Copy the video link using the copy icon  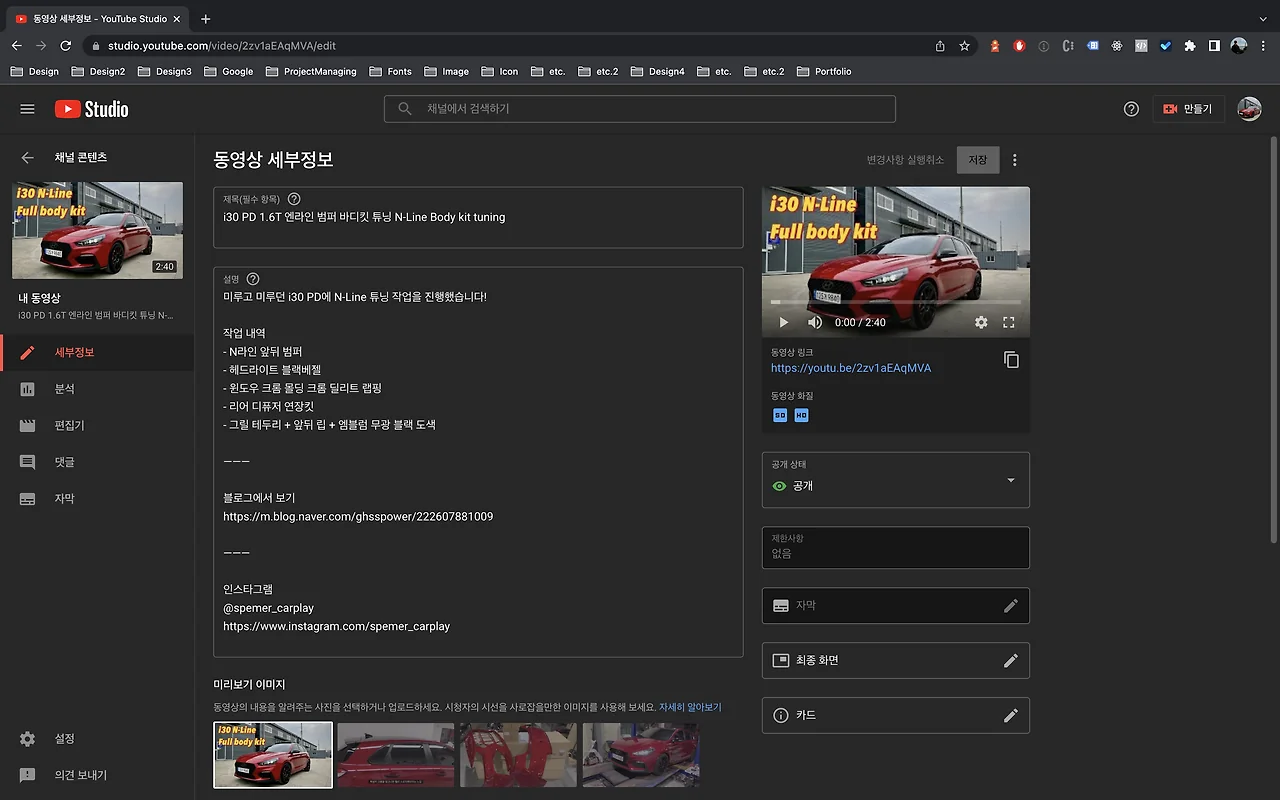pyautogui.click(x=1011, y=358)
